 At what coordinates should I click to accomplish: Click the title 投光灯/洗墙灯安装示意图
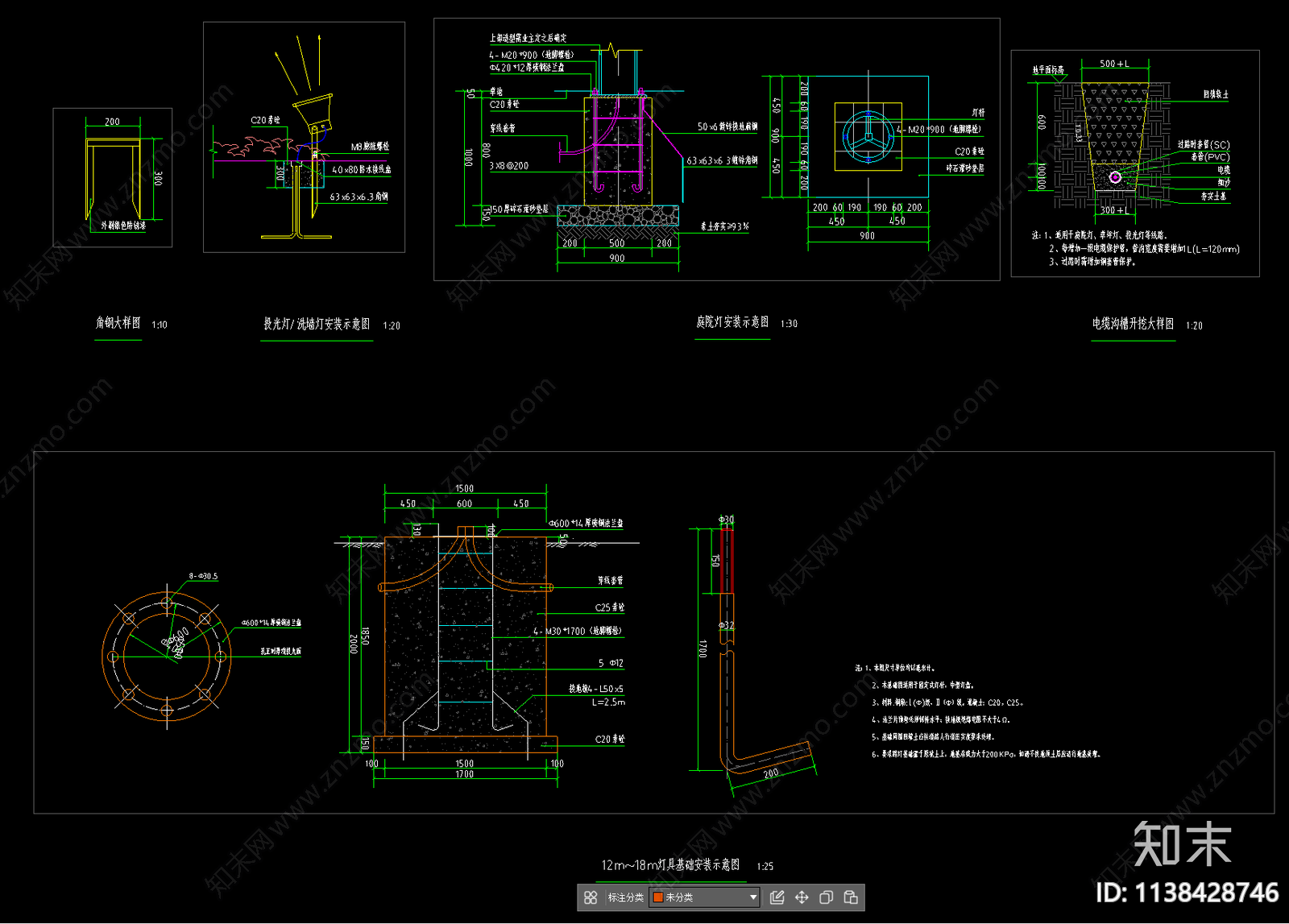pyautogui.click(x=317, y=324)
